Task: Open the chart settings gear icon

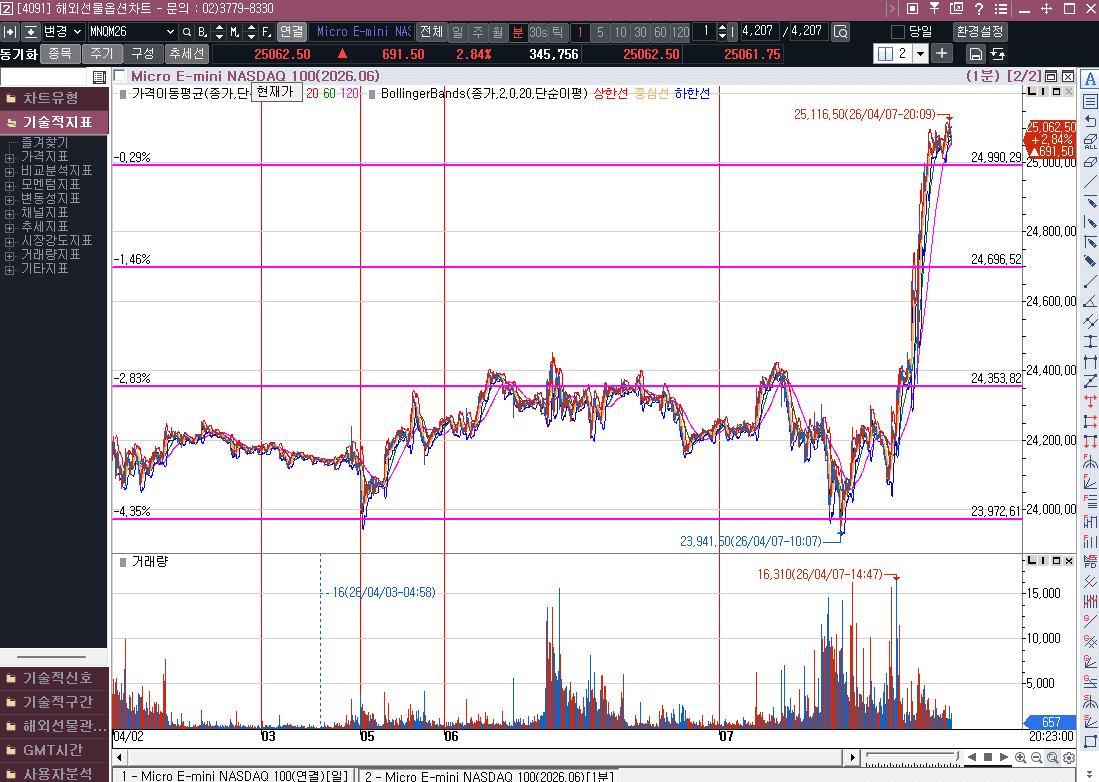Action: (x=1067, y=757)
